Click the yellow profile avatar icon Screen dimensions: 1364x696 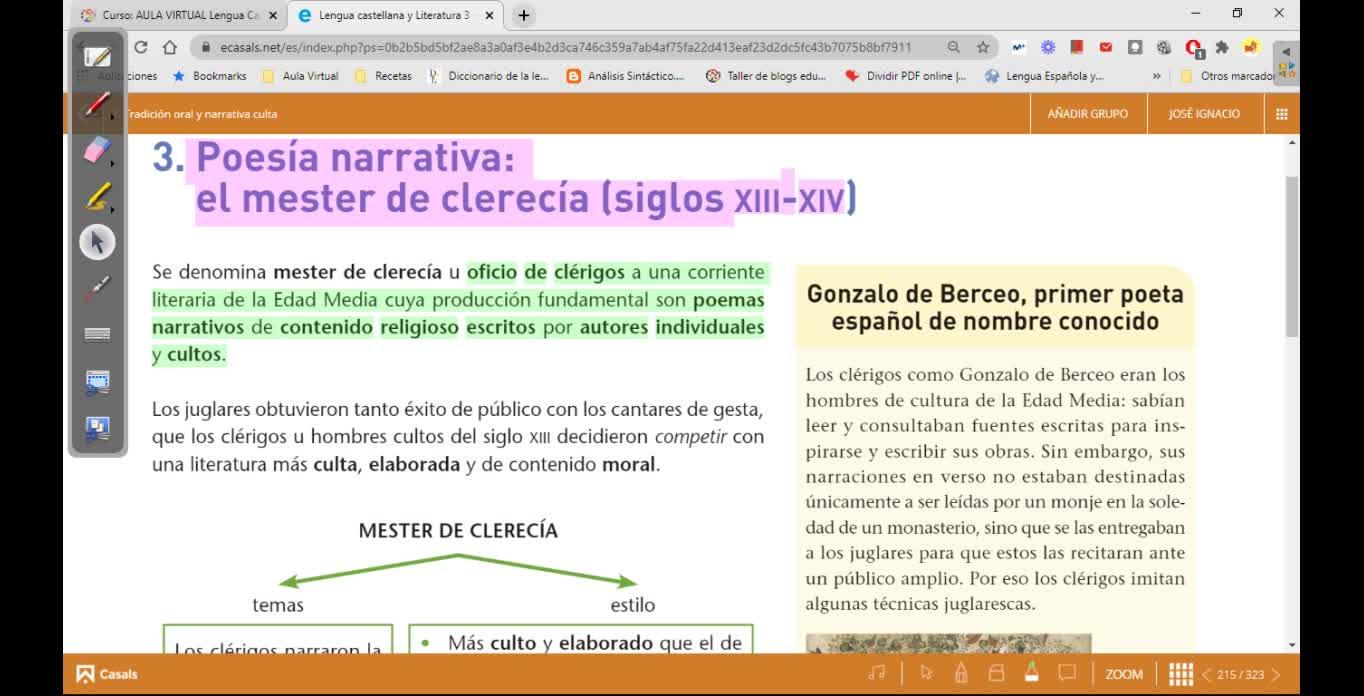tap(1251, 47)
